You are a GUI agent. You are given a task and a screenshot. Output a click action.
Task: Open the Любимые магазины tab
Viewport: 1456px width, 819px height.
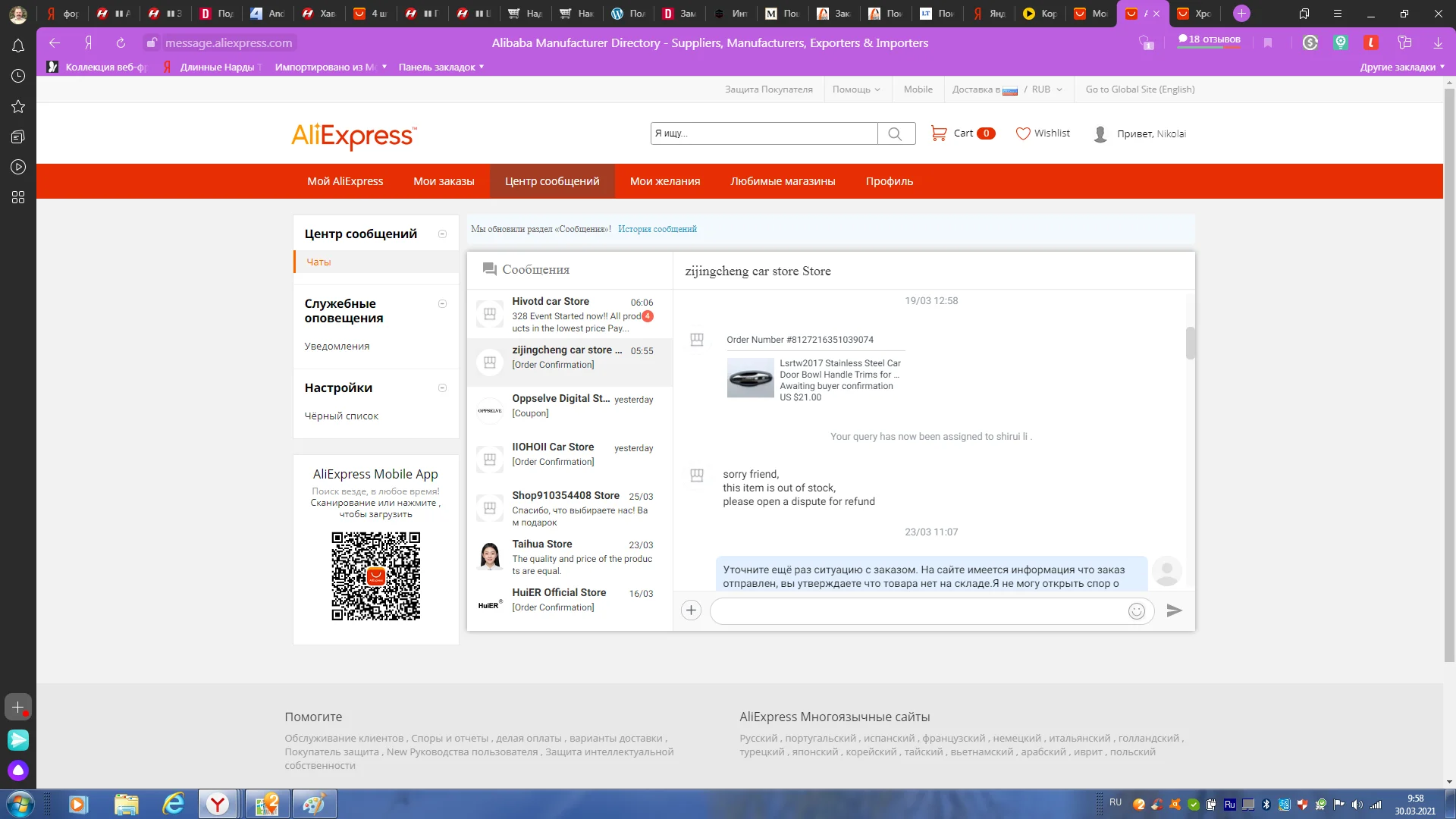783,181
